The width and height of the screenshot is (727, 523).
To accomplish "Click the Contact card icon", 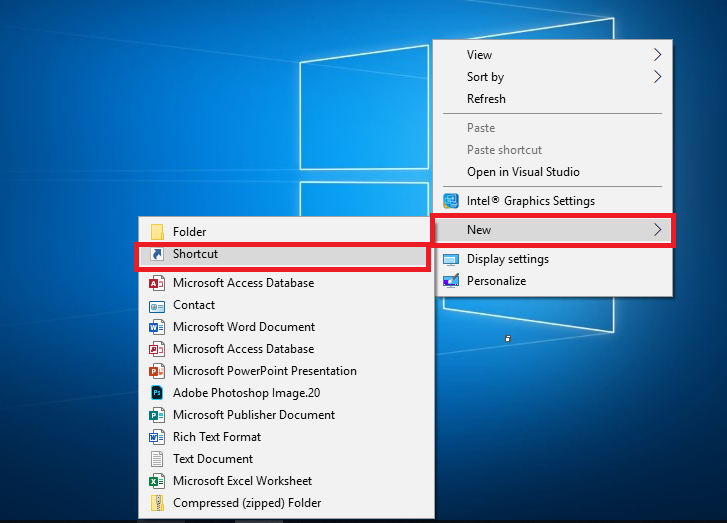I will (x=157, y=306).
